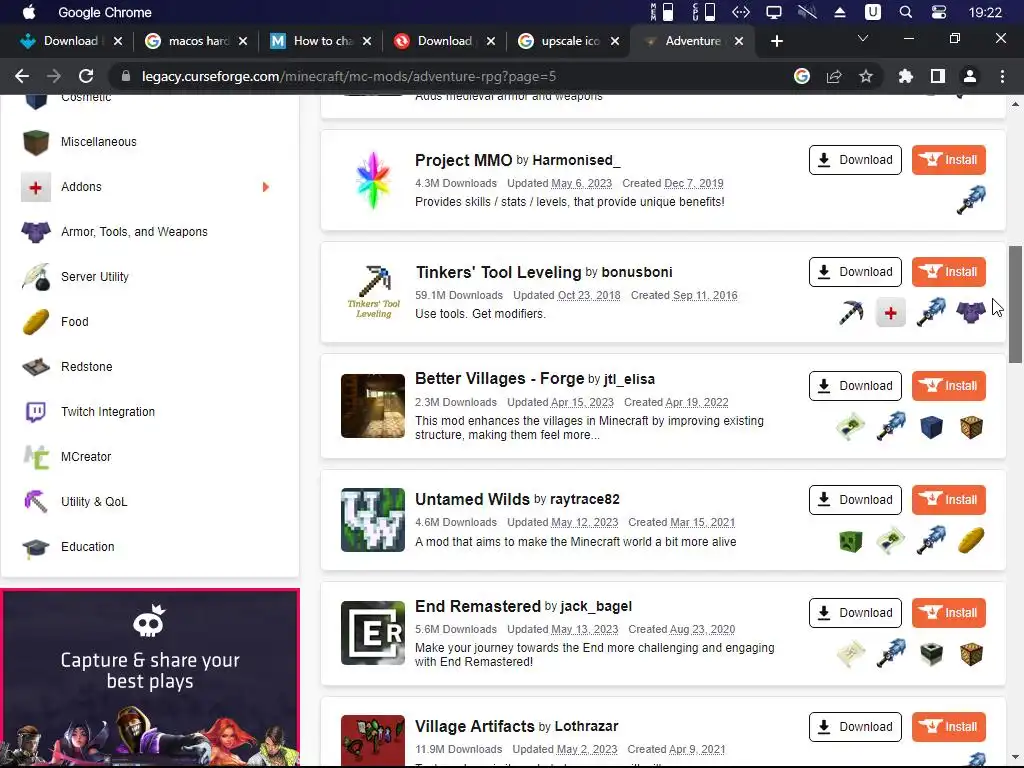Viewport: 1024px width, 768px height.
Task: Click bread food icon on Untamed Wilds
Action: 971,541
